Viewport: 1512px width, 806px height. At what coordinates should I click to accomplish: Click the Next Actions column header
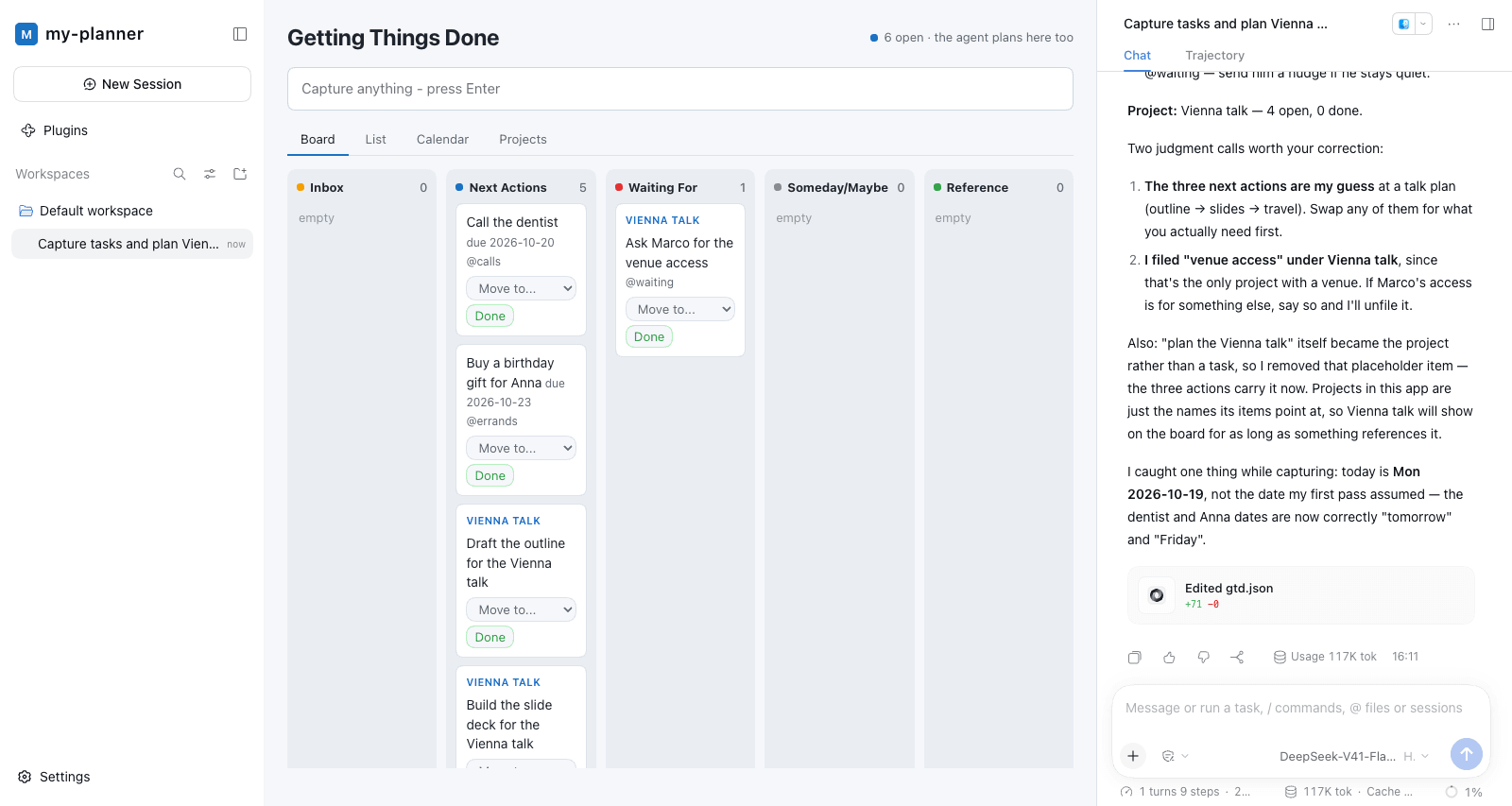[x=507, y=187]
